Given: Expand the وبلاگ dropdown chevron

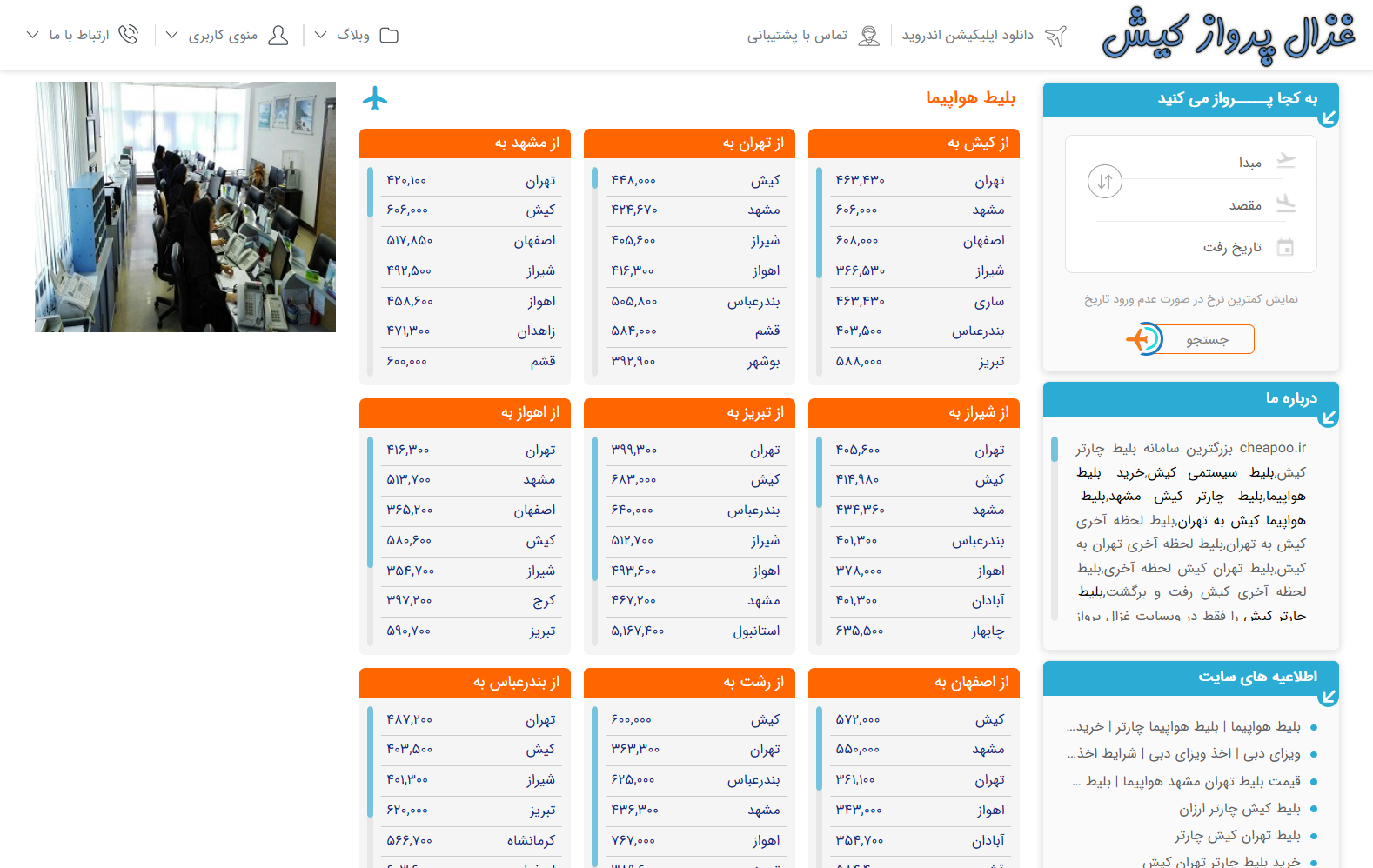Looking at the screenshot, I should click(x=320, y=36).
